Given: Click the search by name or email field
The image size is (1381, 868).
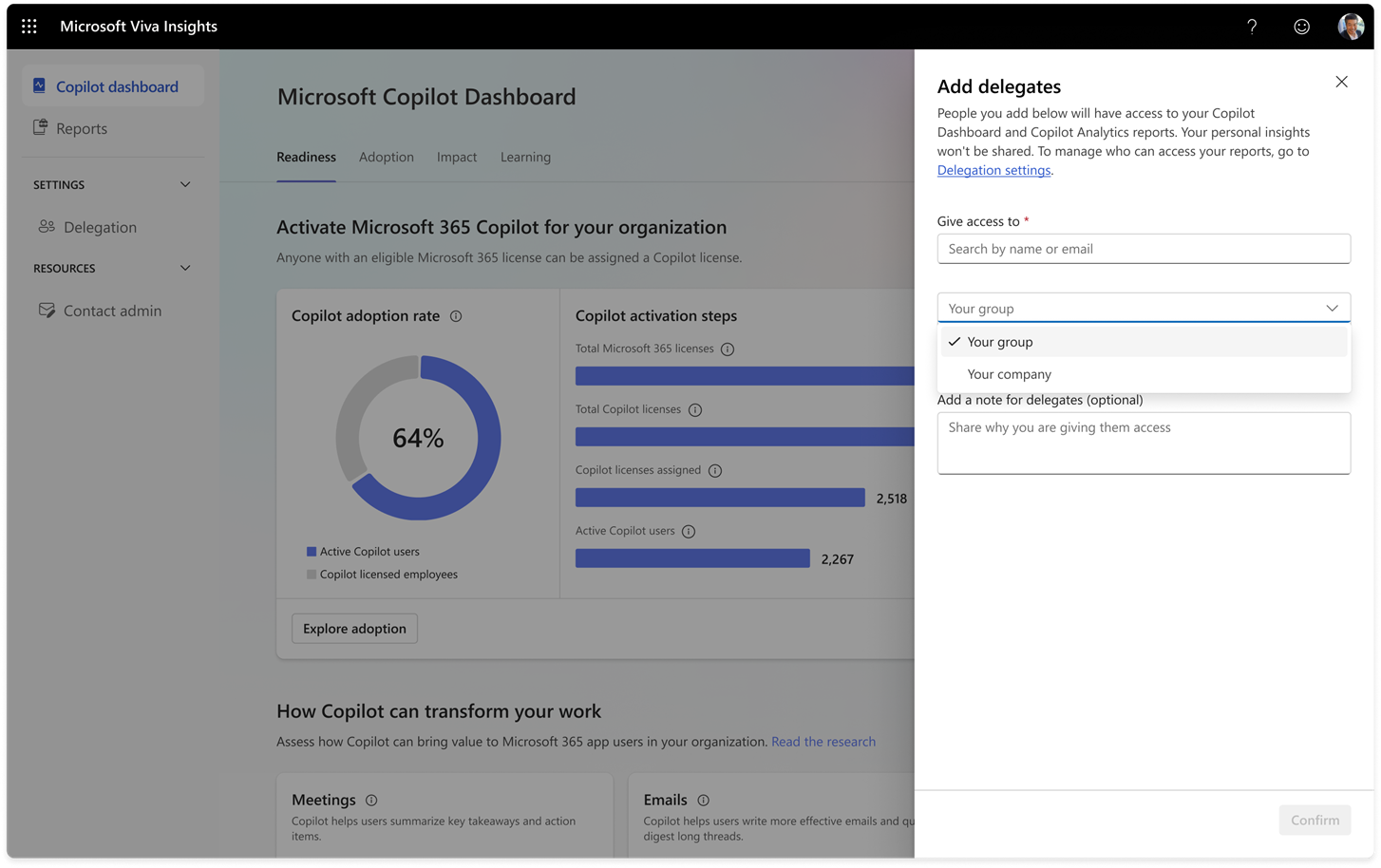Looking at the screenshot, I should (1143, 248).
